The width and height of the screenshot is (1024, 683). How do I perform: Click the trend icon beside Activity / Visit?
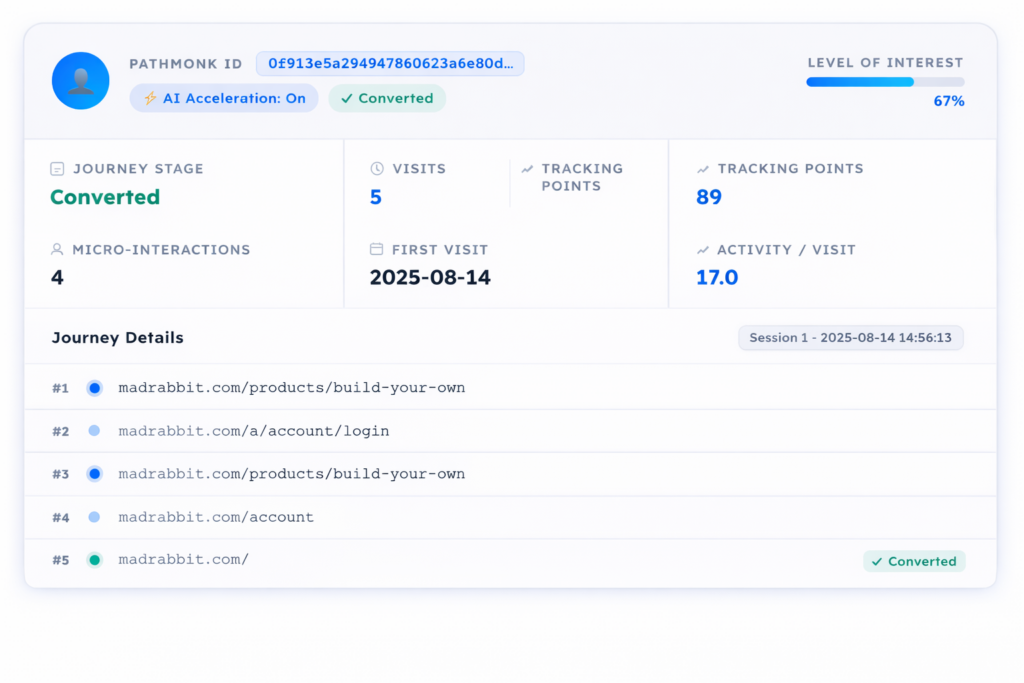(703, 249)
